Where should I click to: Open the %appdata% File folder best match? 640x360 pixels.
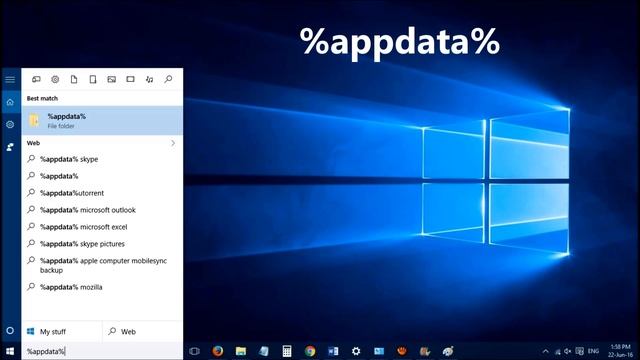coord(102,120)
